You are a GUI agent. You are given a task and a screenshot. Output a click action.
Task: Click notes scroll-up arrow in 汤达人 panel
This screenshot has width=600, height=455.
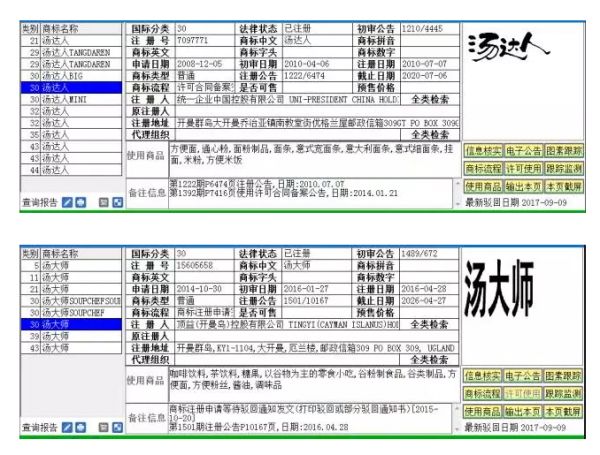point(457,183)
